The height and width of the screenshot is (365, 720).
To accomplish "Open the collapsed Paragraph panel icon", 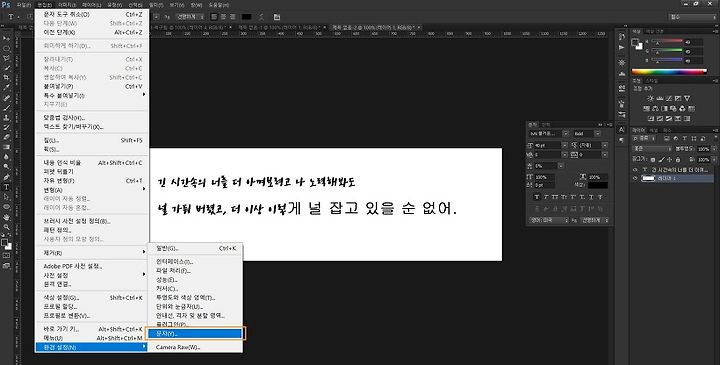I will [622, 140].
